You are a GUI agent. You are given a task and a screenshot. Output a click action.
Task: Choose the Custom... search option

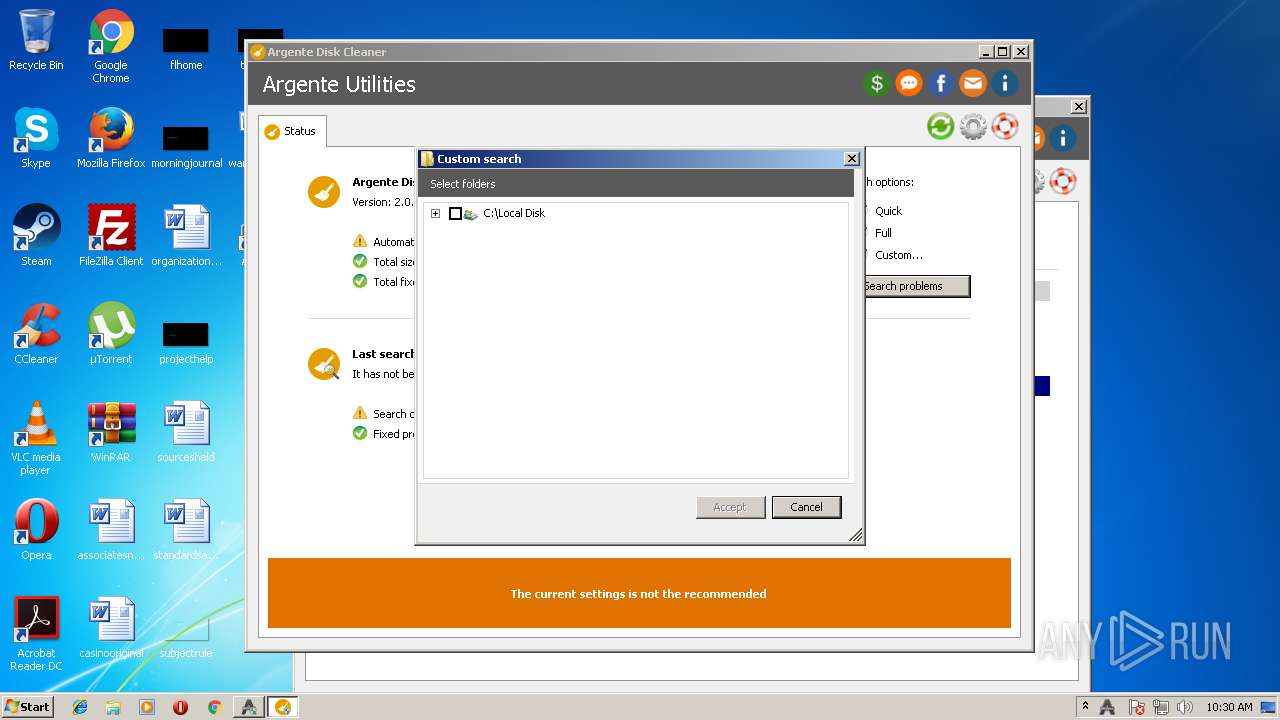click(899, 255)
